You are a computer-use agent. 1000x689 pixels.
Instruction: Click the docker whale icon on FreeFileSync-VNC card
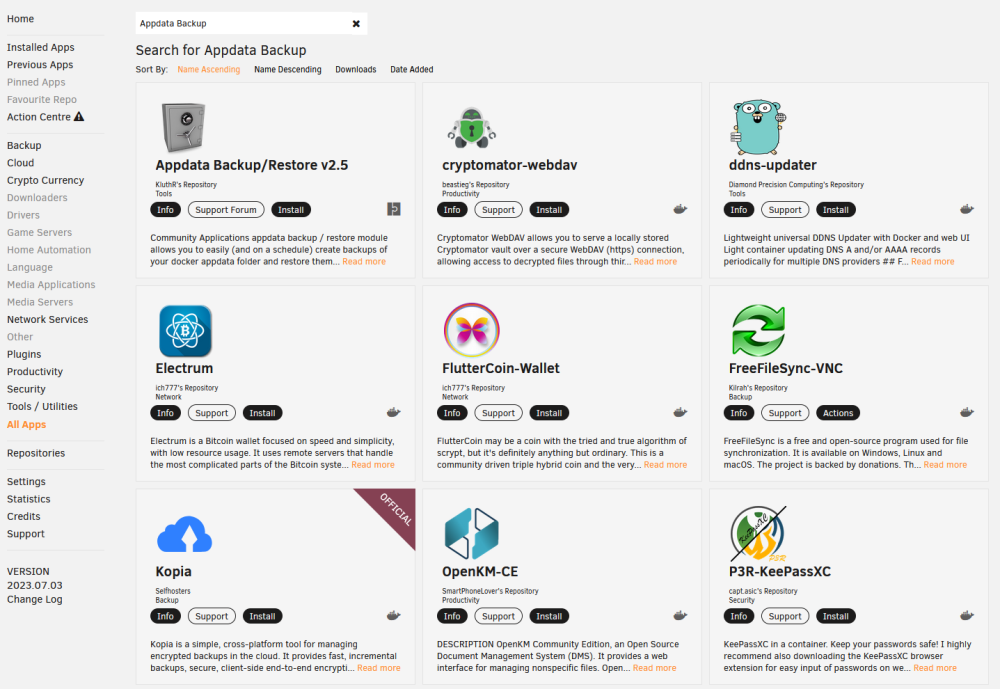tap(967, 413)
